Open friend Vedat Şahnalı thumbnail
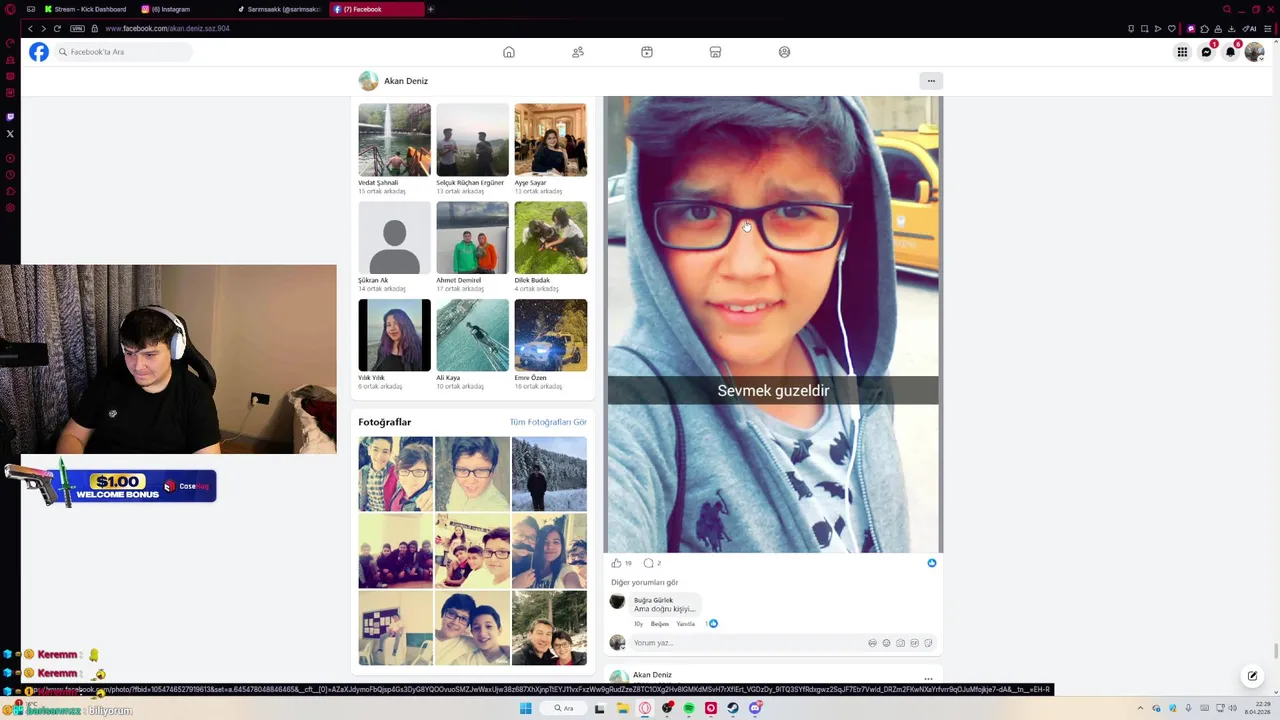The height and width of the screenshot is (720, 1280). (395, 140)
